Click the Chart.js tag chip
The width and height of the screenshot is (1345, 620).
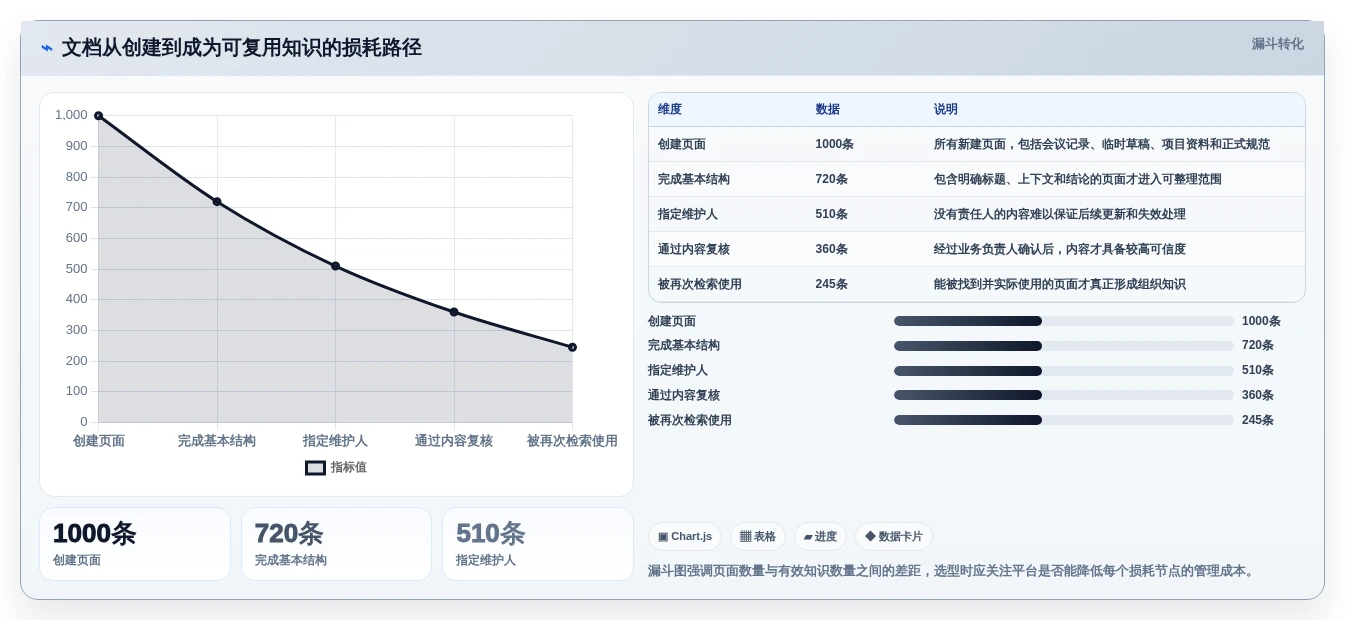click(685, 537)
